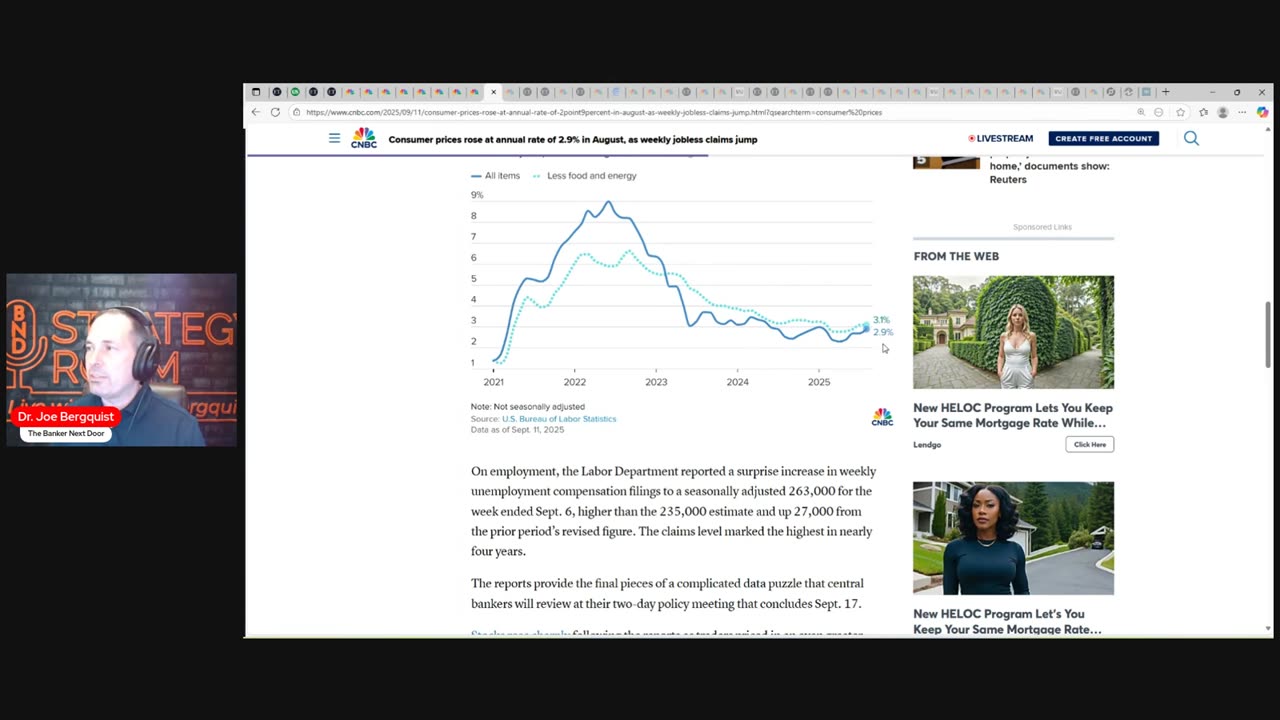The image size is (1280, 720).
Task: Click the 'Sponsored Links' label
Action: coord(1042,227)
